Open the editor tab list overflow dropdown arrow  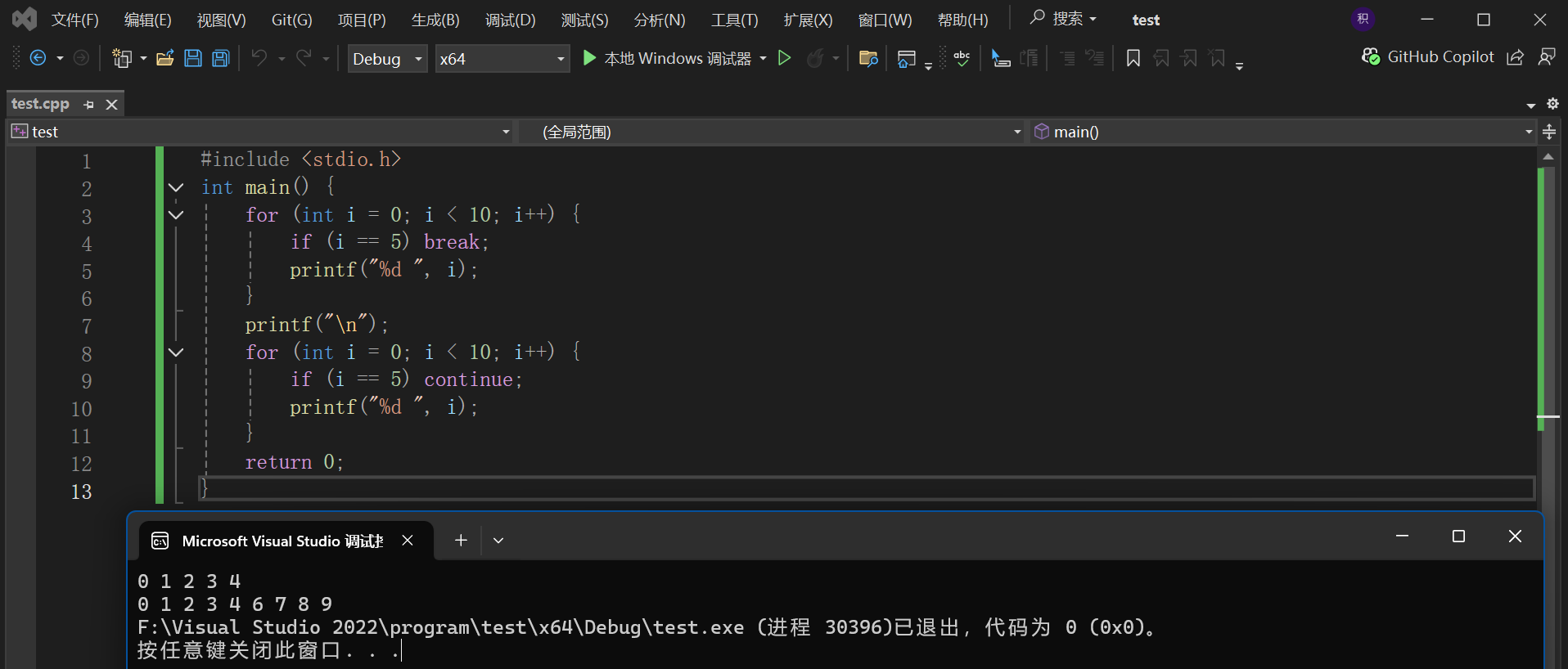[1531, 105]
